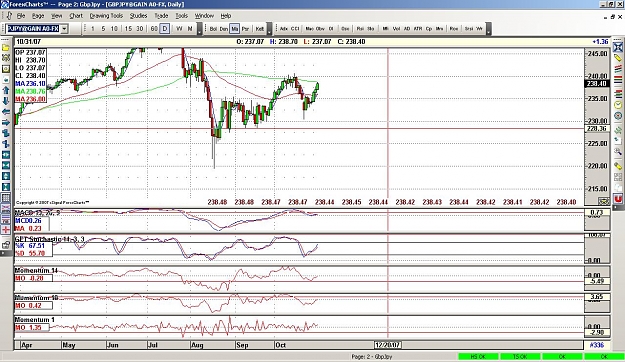Click the magnifier zoom icon on right
The height and width of the screenshot is (362, 625).
(618, 151)
